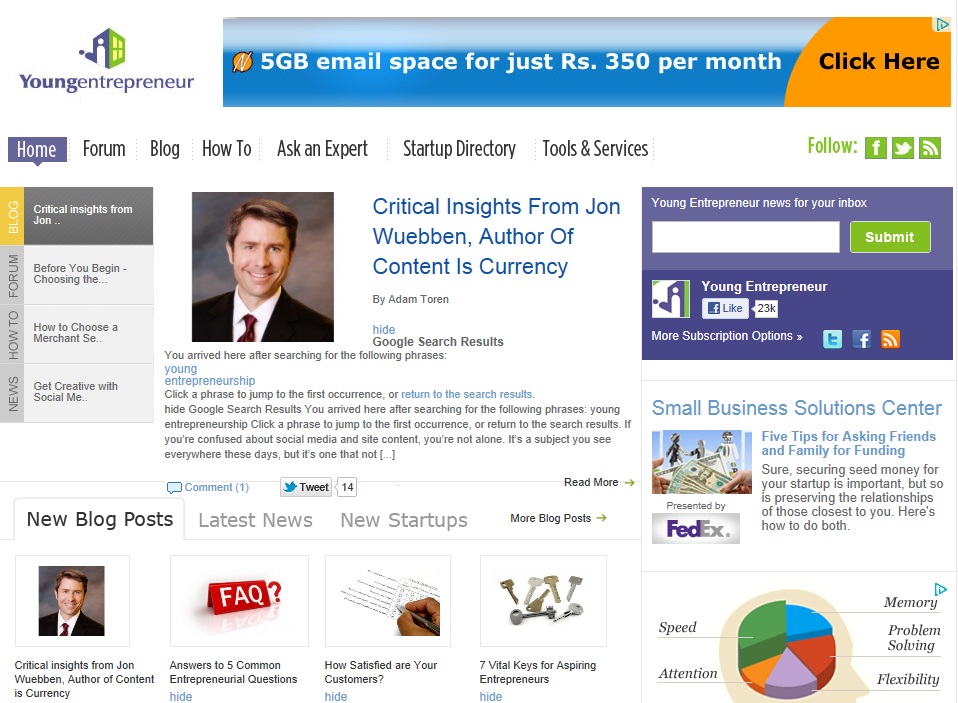Screen dimensions: 958x703
Task: Click the speech bubble Comment (1) link
Action: [208, 487]
